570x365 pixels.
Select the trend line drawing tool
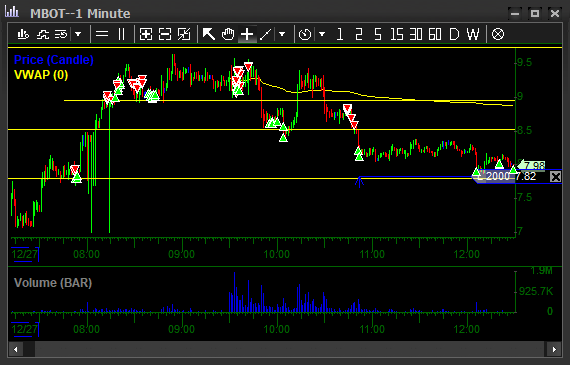[x=266, y=35]
